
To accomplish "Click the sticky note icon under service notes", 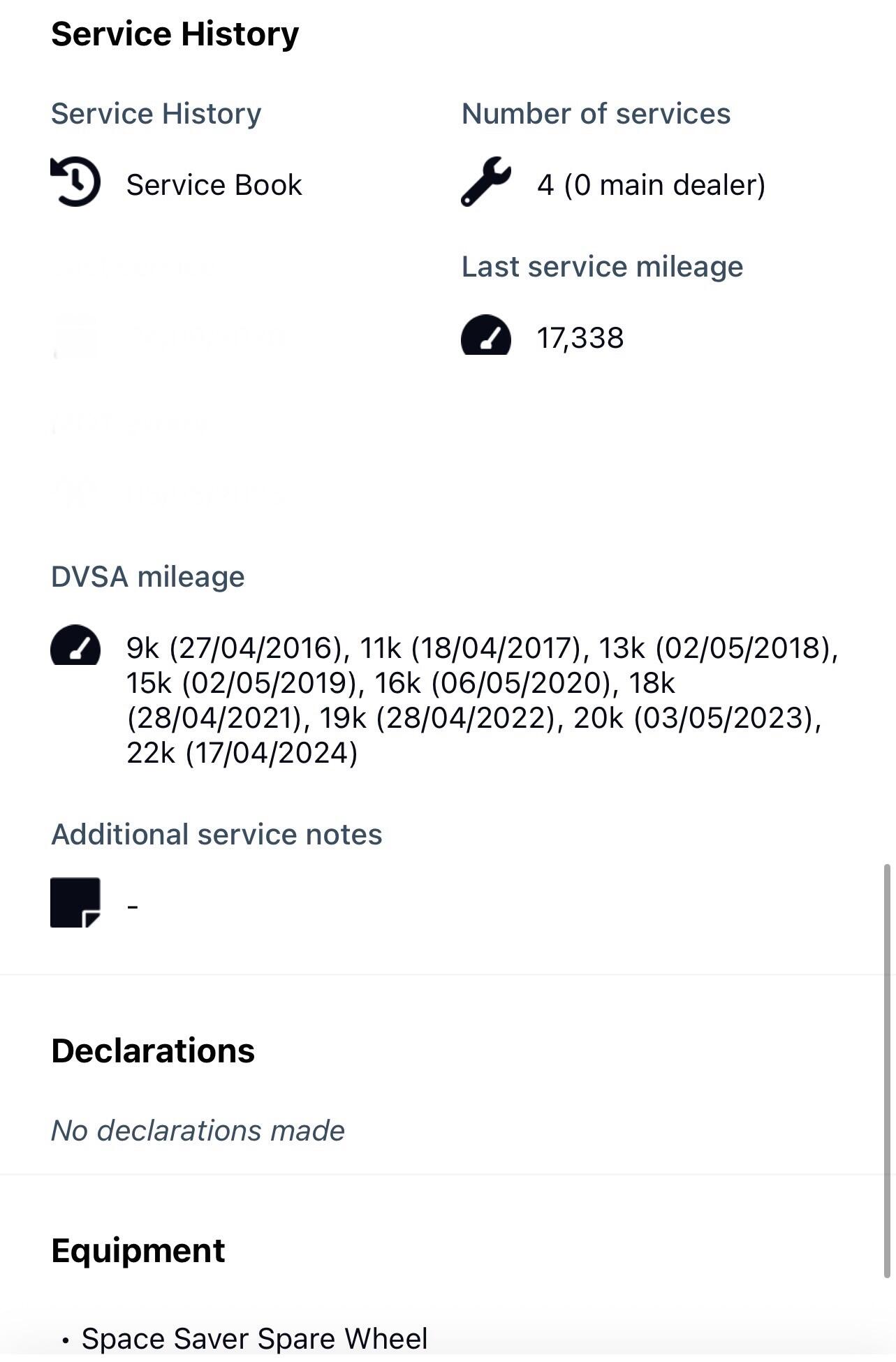I will click(x=75, y=902).
